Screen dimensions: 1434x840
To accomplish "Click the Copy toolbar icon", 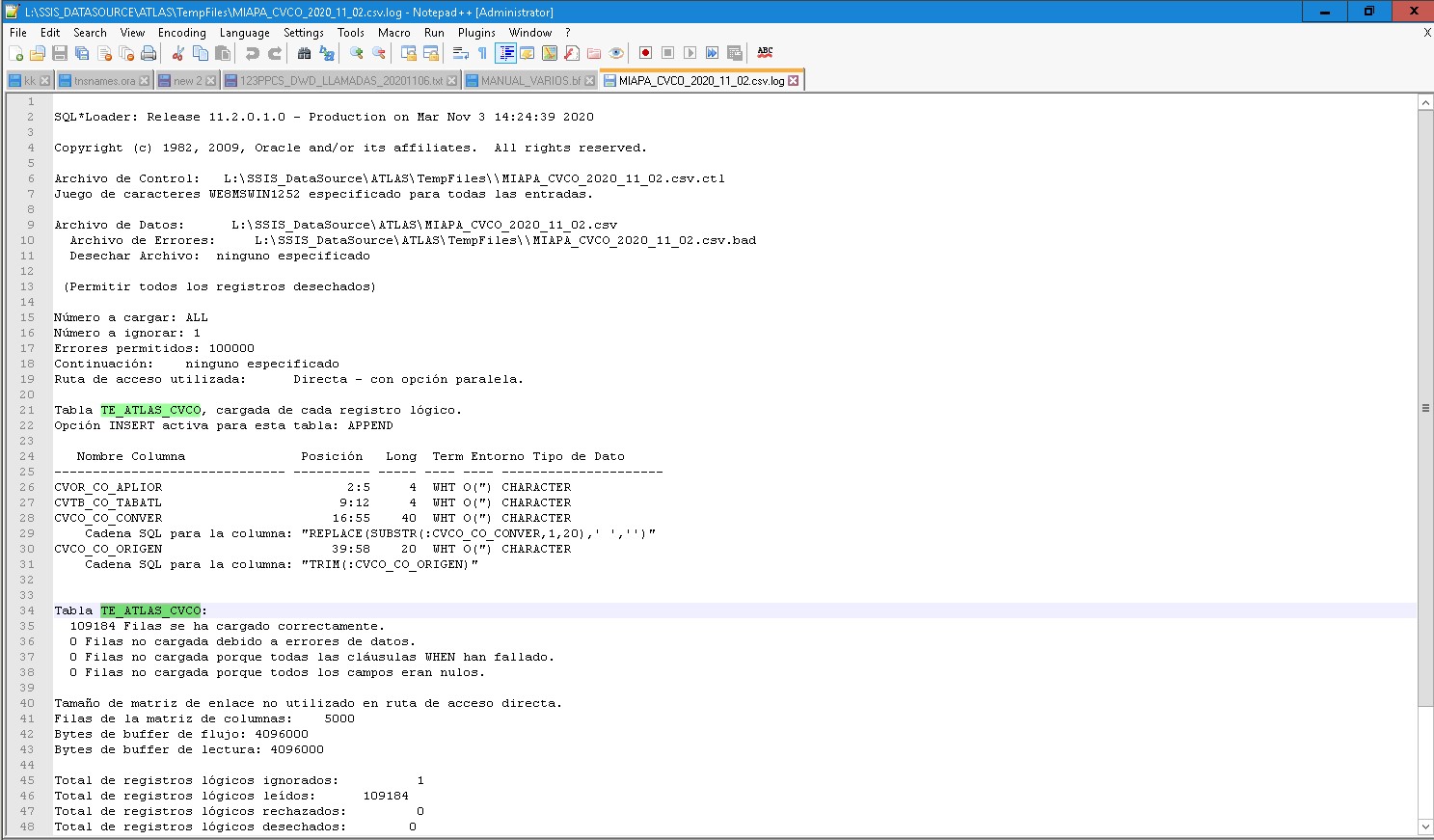I will pos(200,53).
